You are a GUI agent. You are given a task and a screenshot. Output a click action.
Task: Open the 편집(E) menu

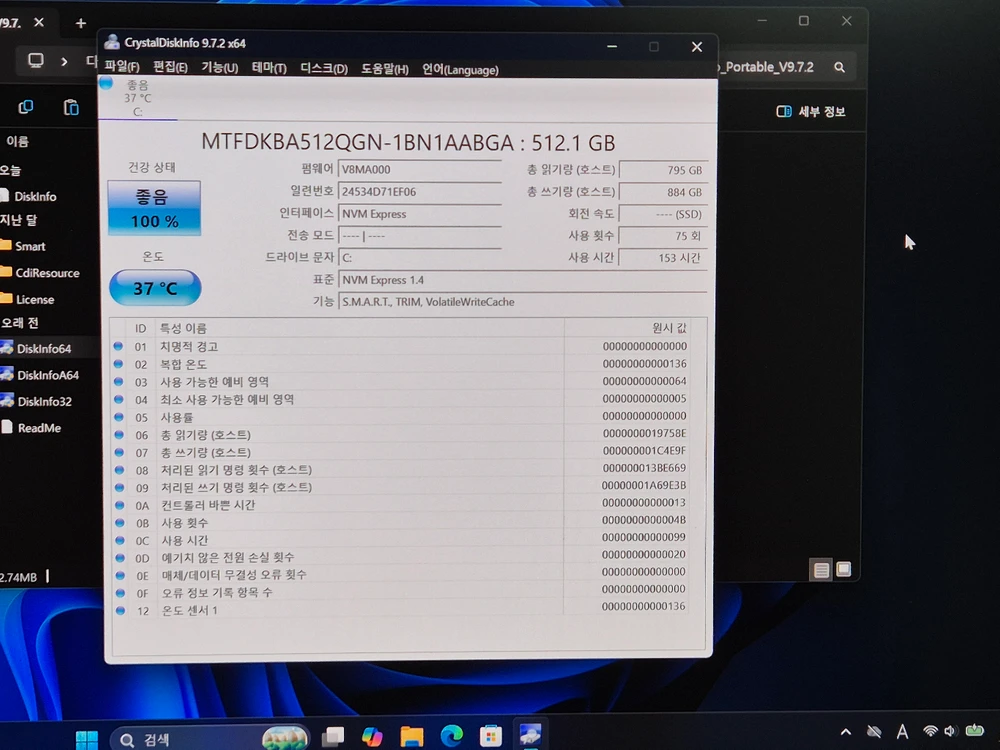pyautogui.click(x=170, y=67)
